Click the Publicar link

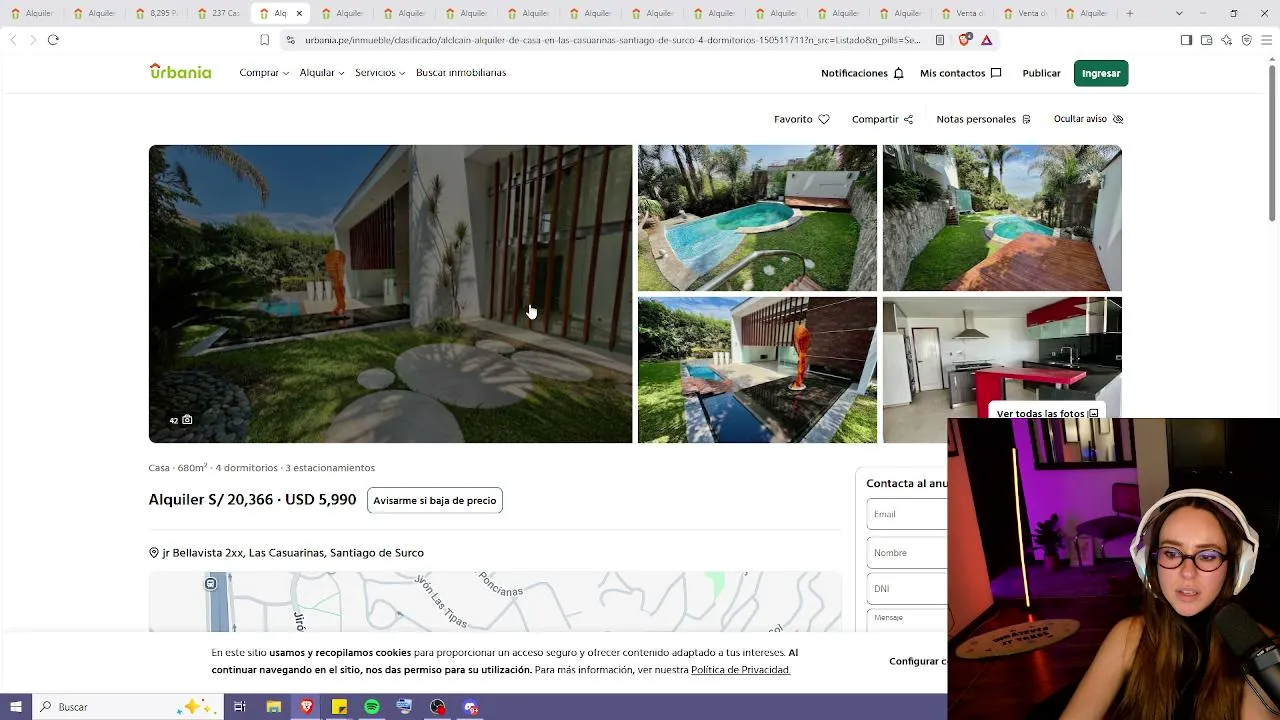[x=1041, y=73]
